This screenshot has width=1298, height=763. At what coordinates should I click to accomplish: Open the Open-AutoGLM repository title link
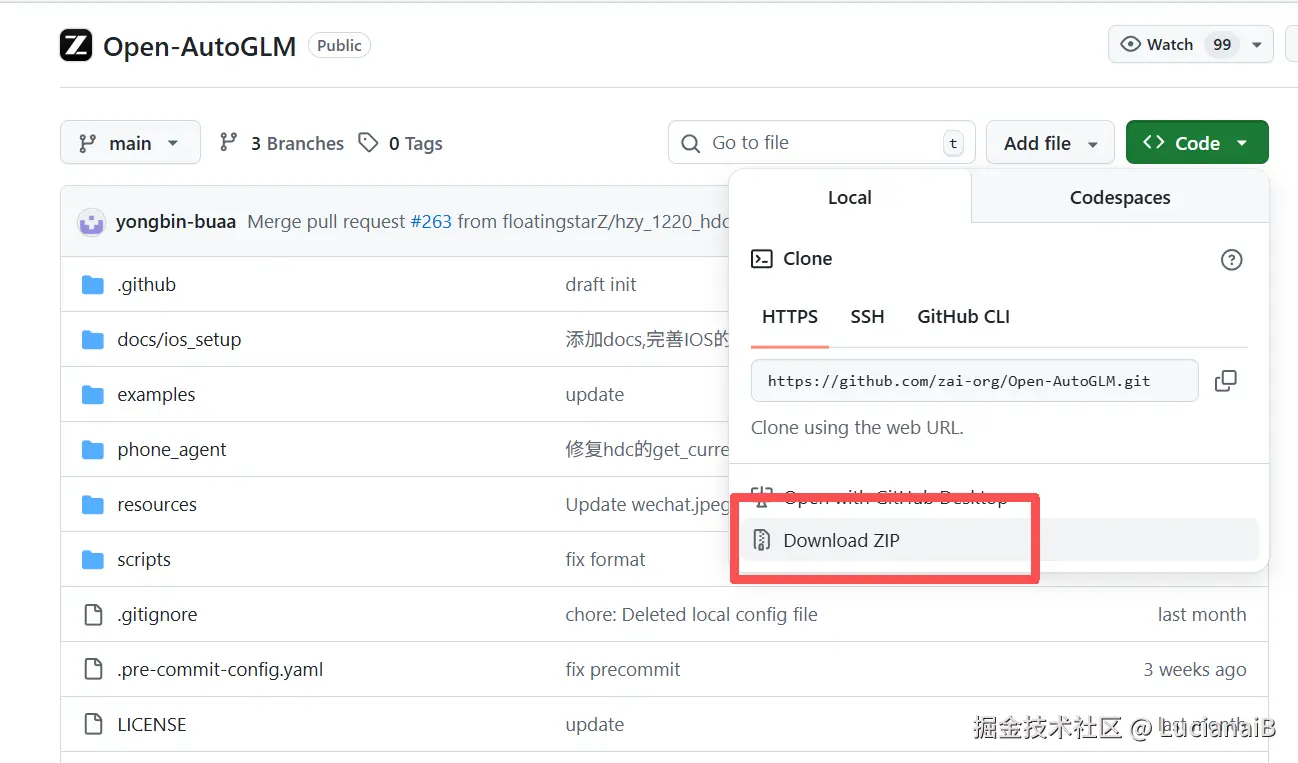click(200, 46)
